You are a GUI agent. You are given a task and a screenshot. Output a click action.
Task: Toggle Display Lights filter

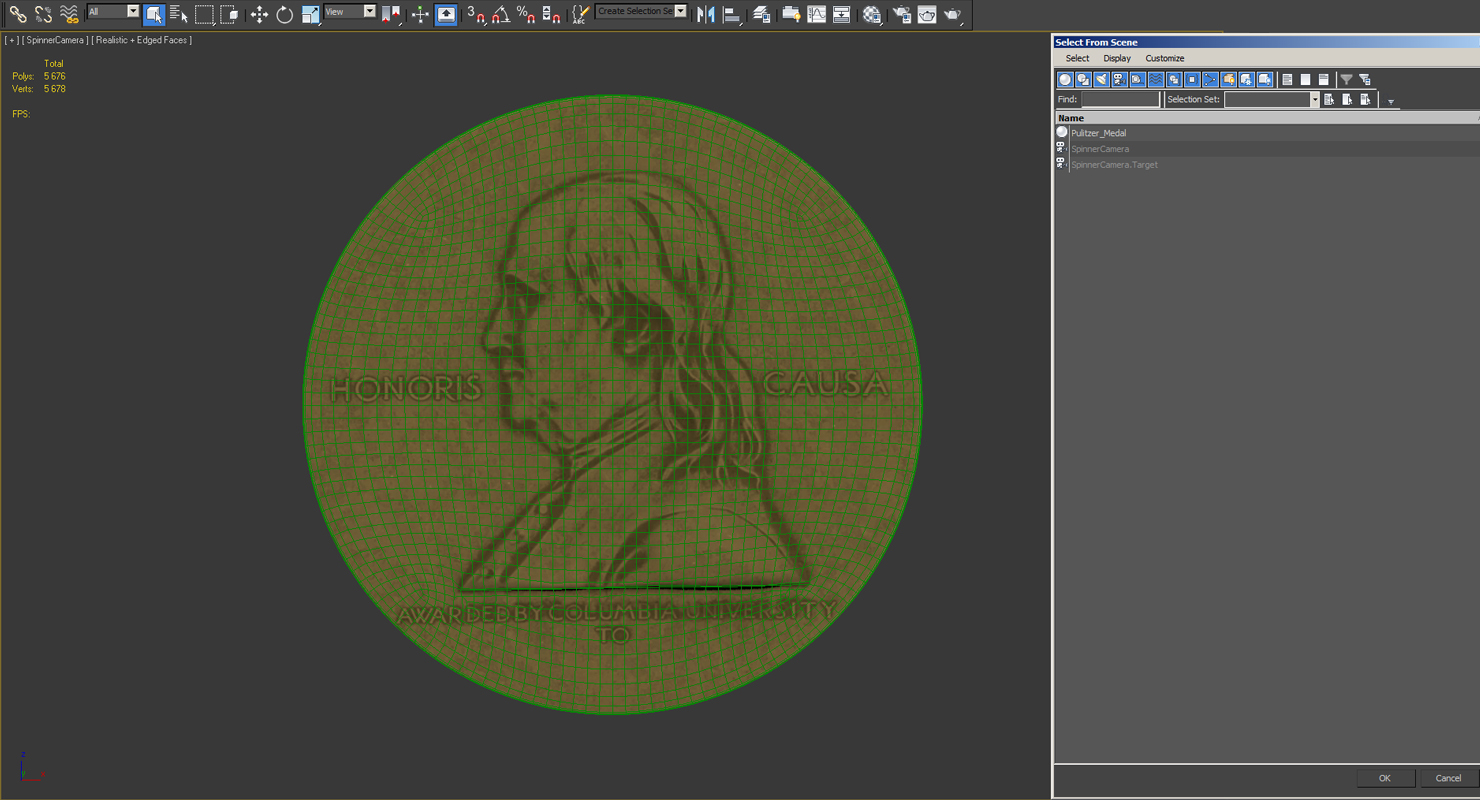click(x=1101, y=79)
